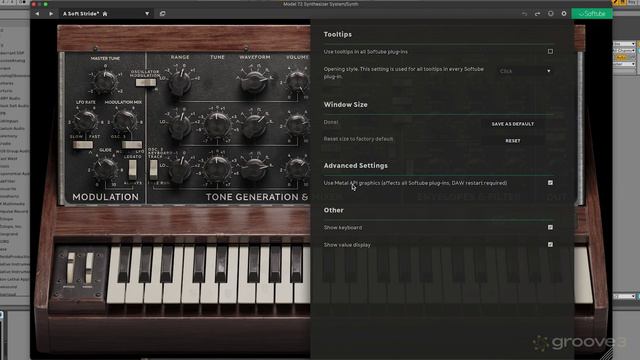
Task: Open the 'A Soft Stride' preset name menu
Action: [x=85, y=14]
